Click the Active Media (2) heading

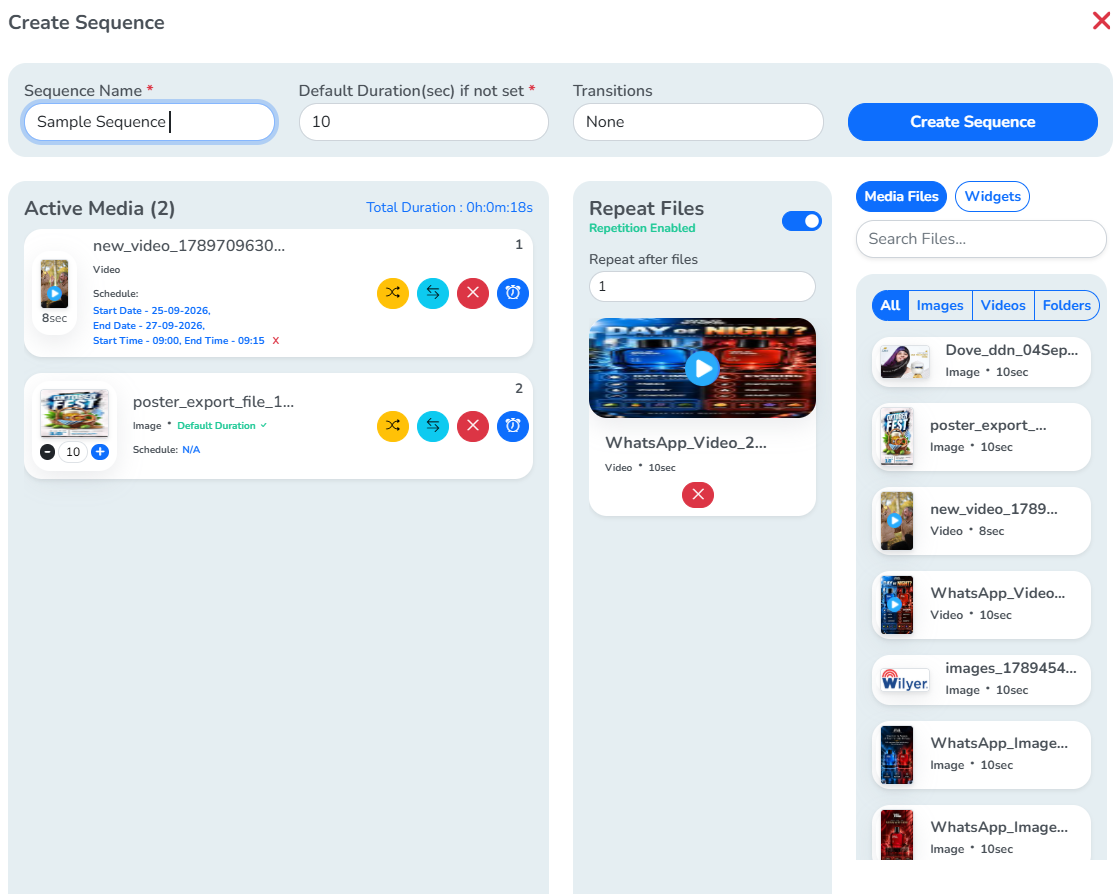pyautogui.click(x=99, y=208)
